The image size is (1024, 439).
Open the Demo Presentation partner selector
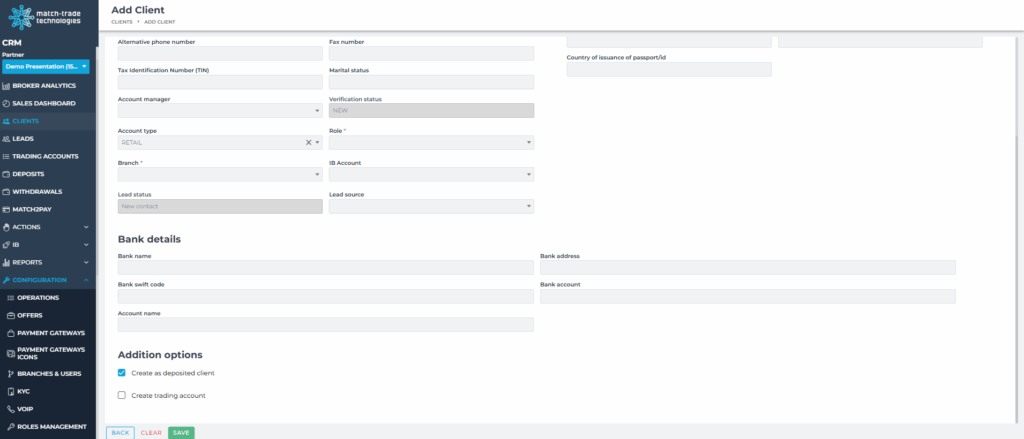46,66
